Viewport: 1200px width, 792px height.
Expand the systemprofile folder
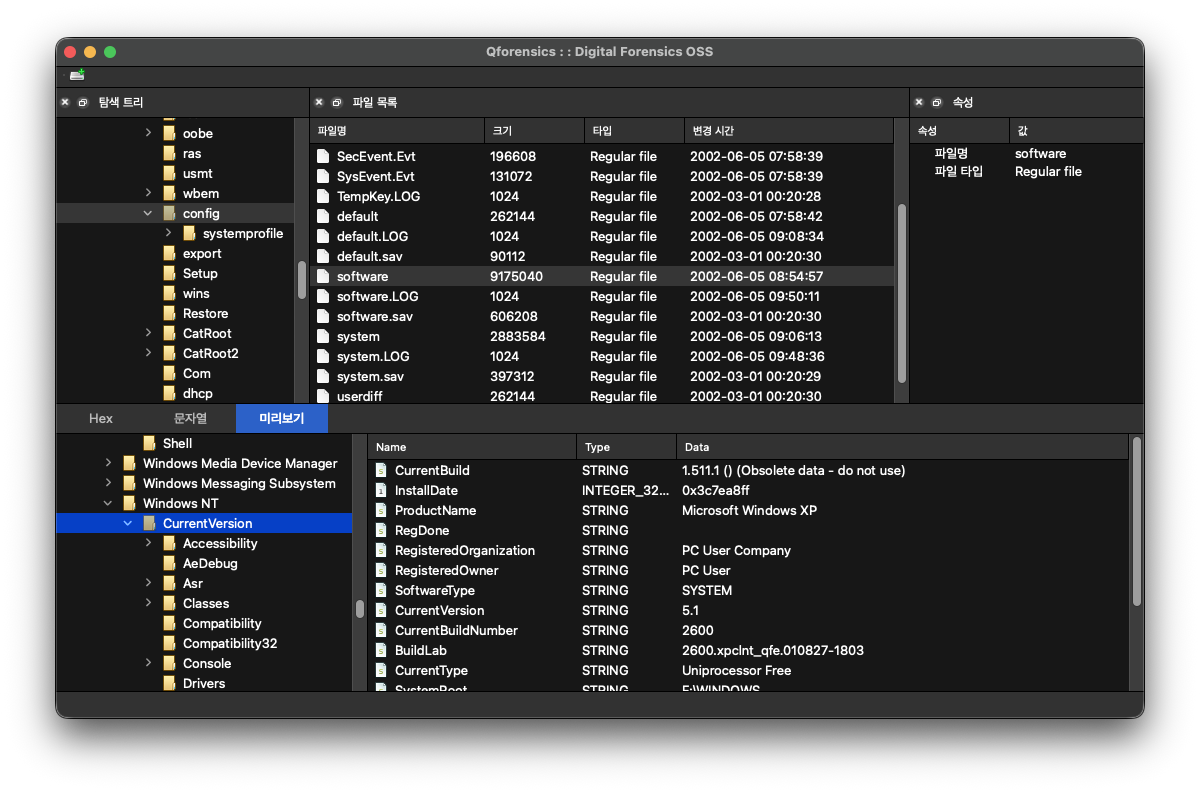(168, 233)
